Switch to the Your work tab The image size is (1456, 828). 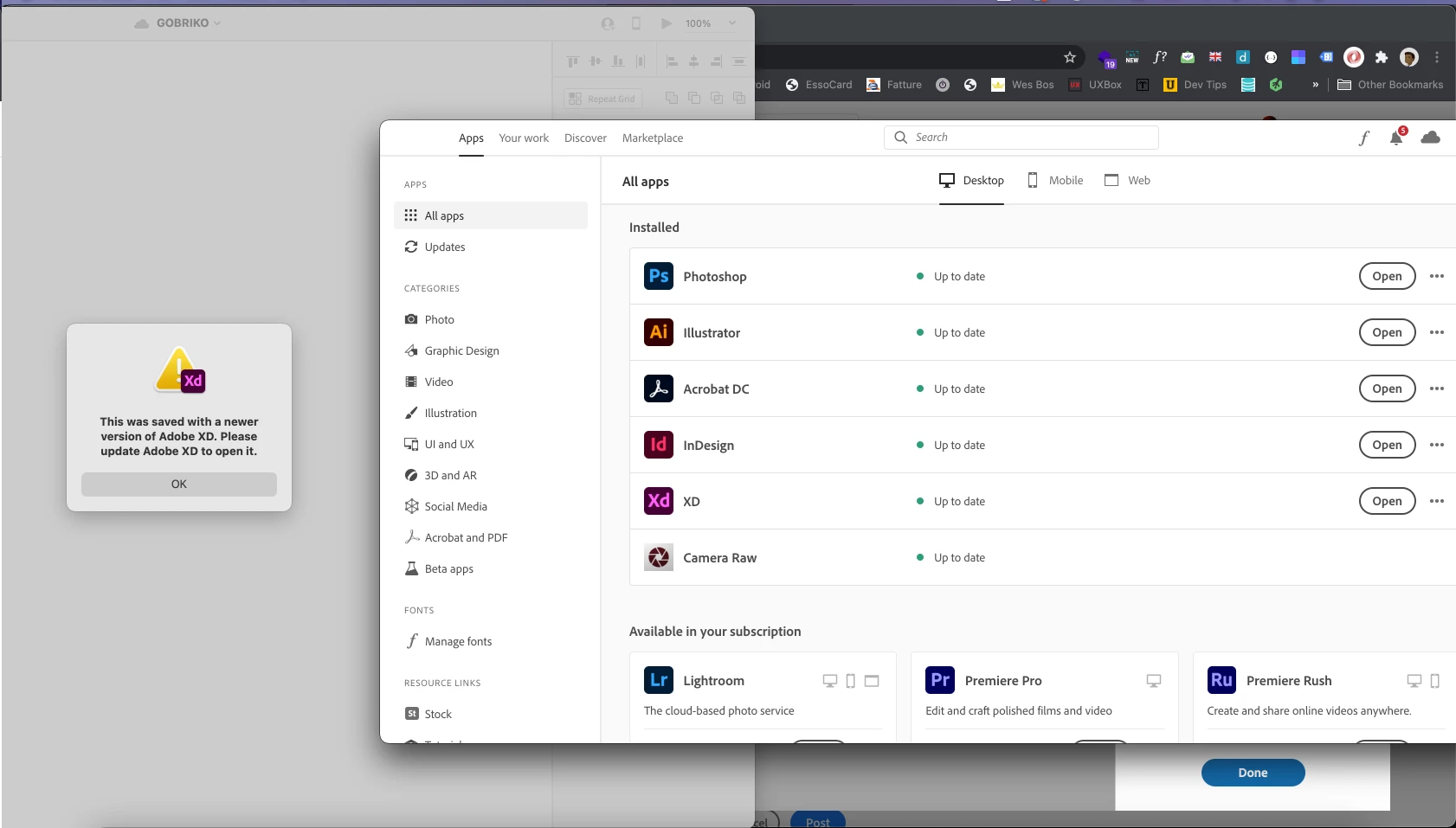pos(524,138)
